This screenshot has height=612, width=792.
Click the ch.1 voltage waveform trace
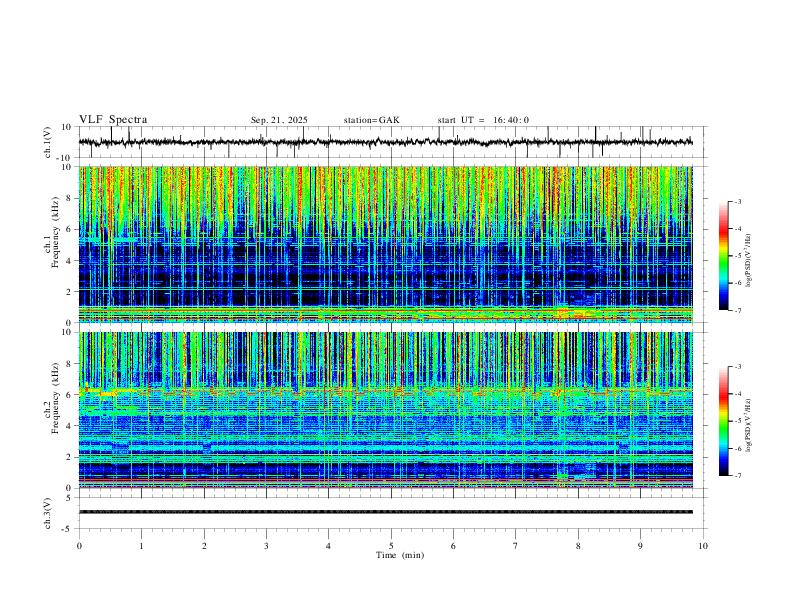386,142
